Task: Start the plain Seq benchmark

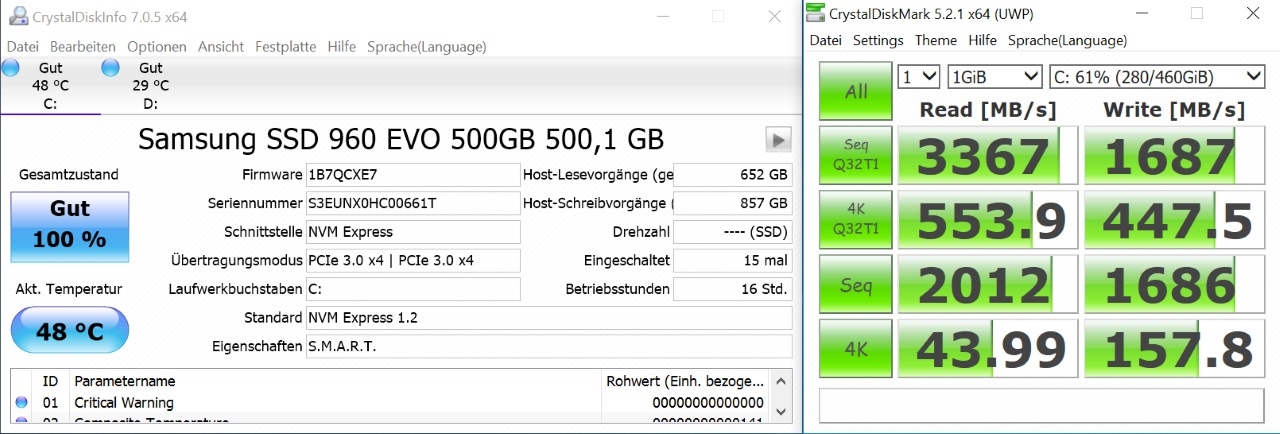Action: 856,285
